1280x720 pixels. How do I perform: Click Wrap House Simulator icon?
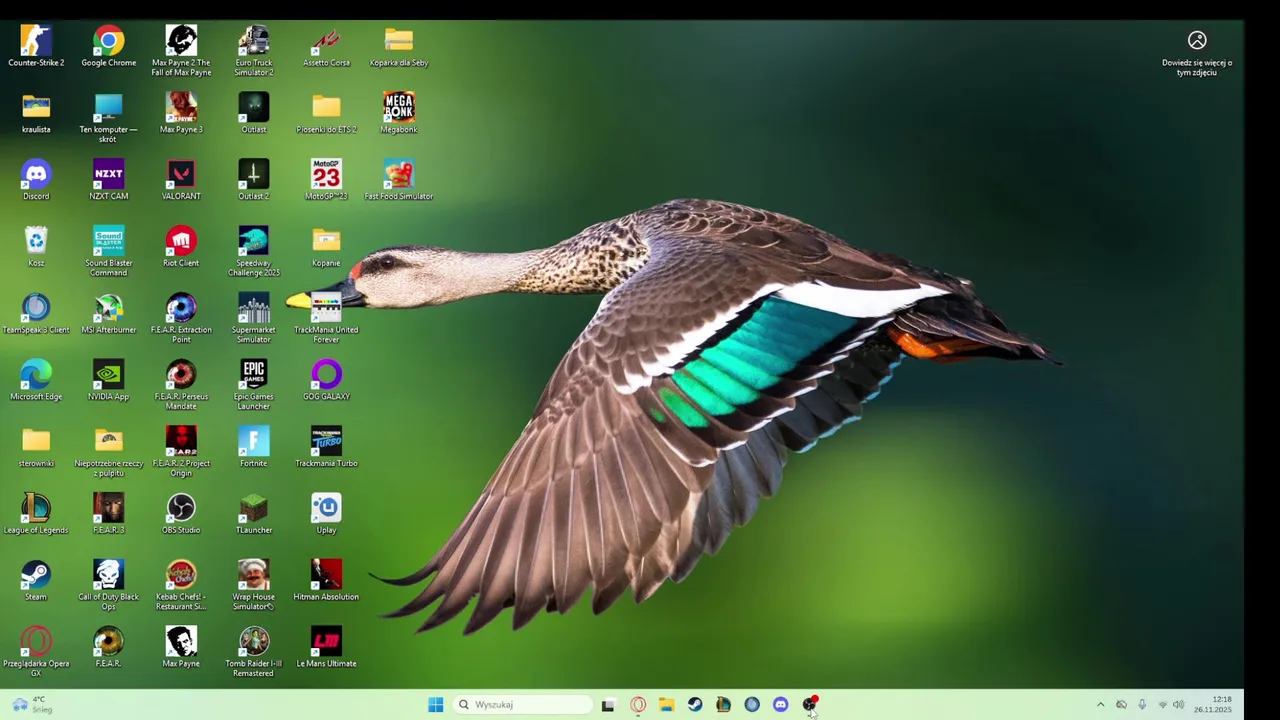254,586
